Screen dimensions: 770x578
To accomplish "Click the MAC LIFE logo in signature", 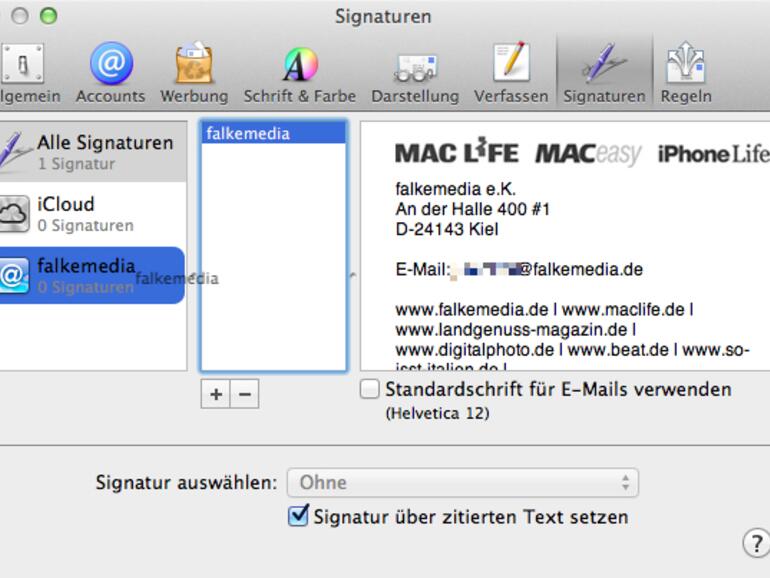I will [457, 153].
